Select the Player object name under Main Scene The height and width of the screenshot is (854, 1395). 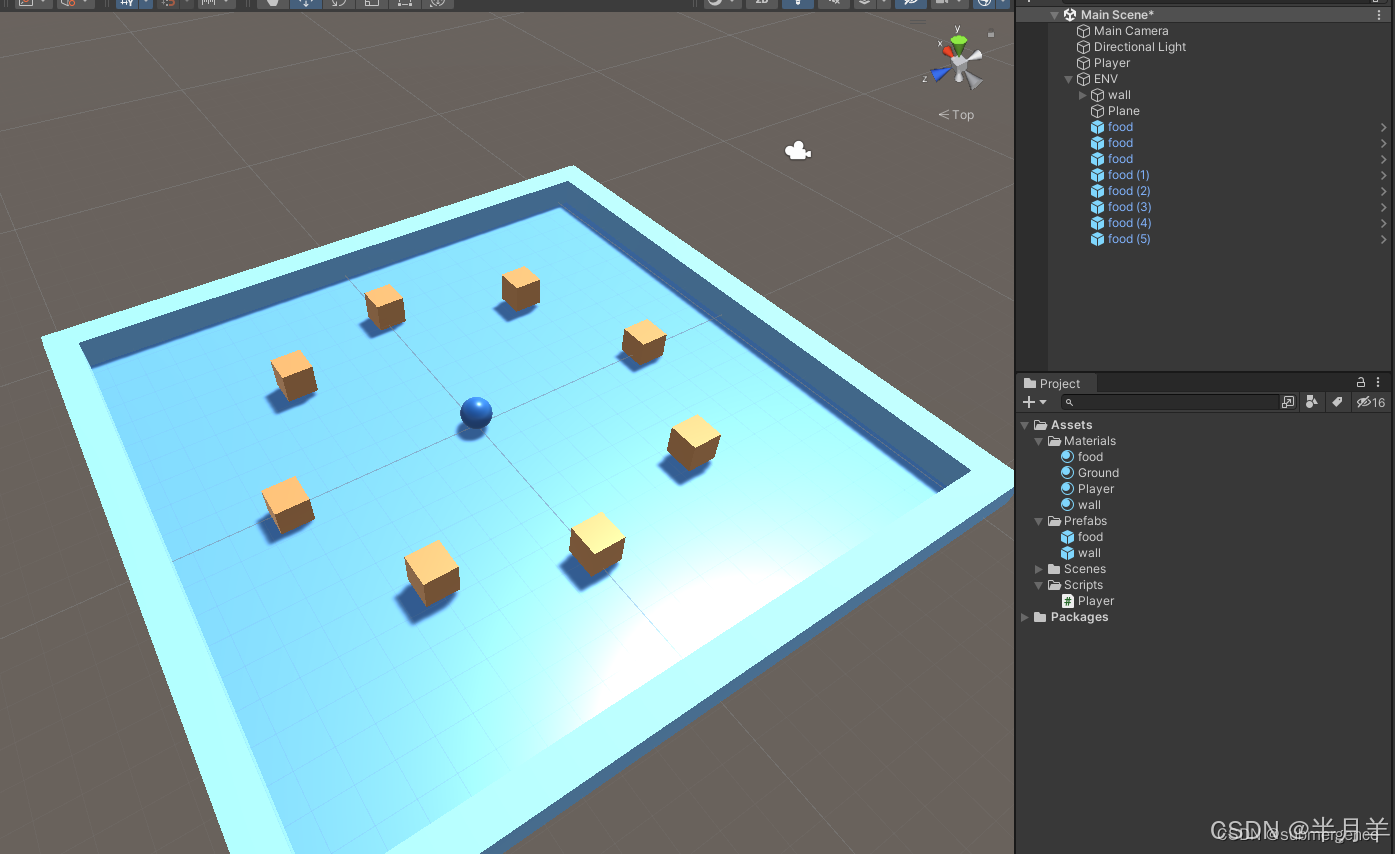coord(1112,63)
